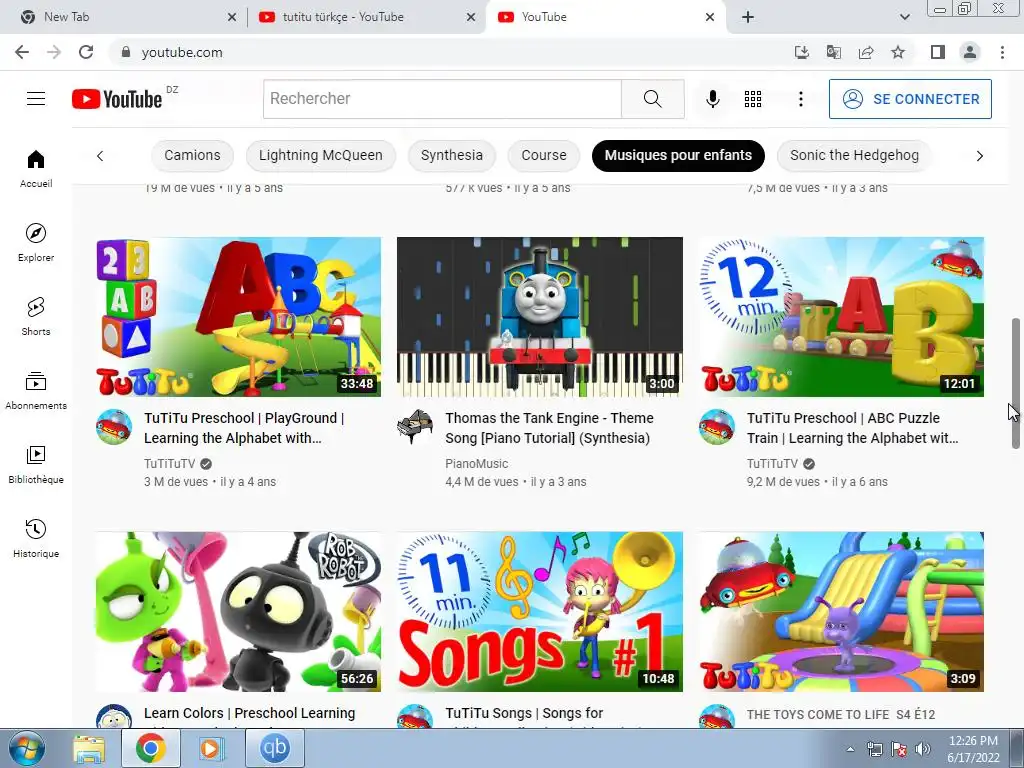This screenshot has width=1024, height=768.
Task: Click the YouTube logo
Action: tap(118, 99)
